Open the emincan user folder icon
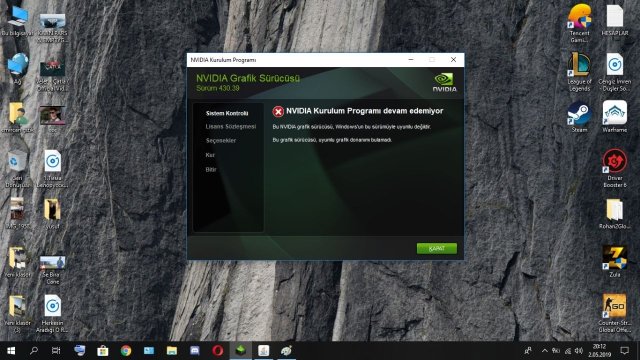 17,118
